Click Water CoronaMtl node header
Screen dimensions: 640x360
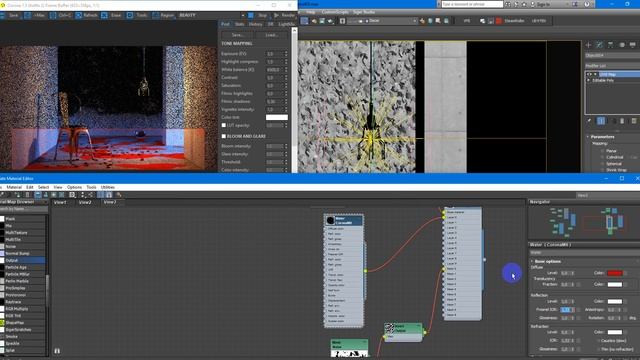[x=344, y=220]
